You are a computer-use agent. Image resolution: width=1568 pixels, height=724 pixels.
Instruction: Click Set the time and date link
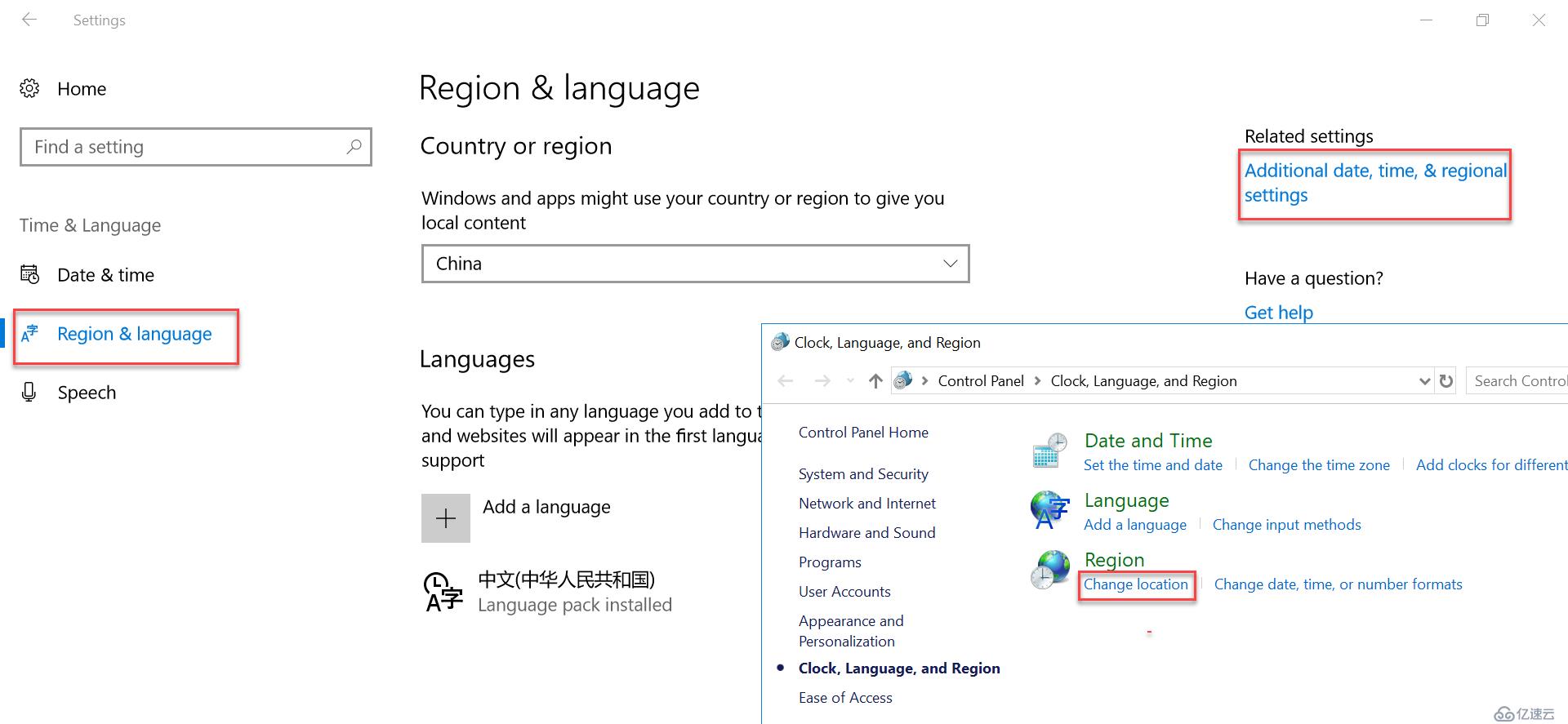[x=1153, y=465]
